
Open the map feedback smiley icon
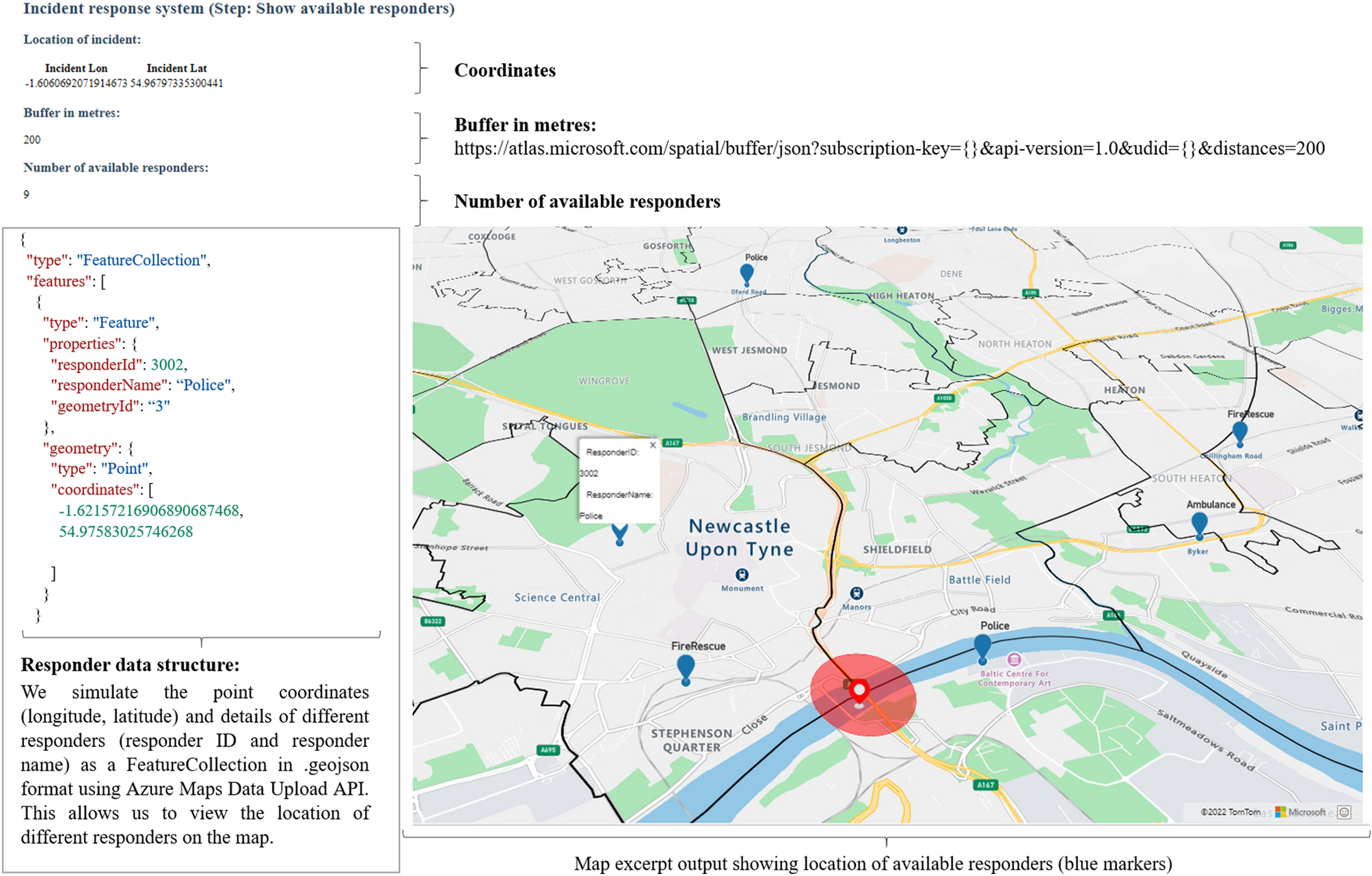[x=1344, y=812]
